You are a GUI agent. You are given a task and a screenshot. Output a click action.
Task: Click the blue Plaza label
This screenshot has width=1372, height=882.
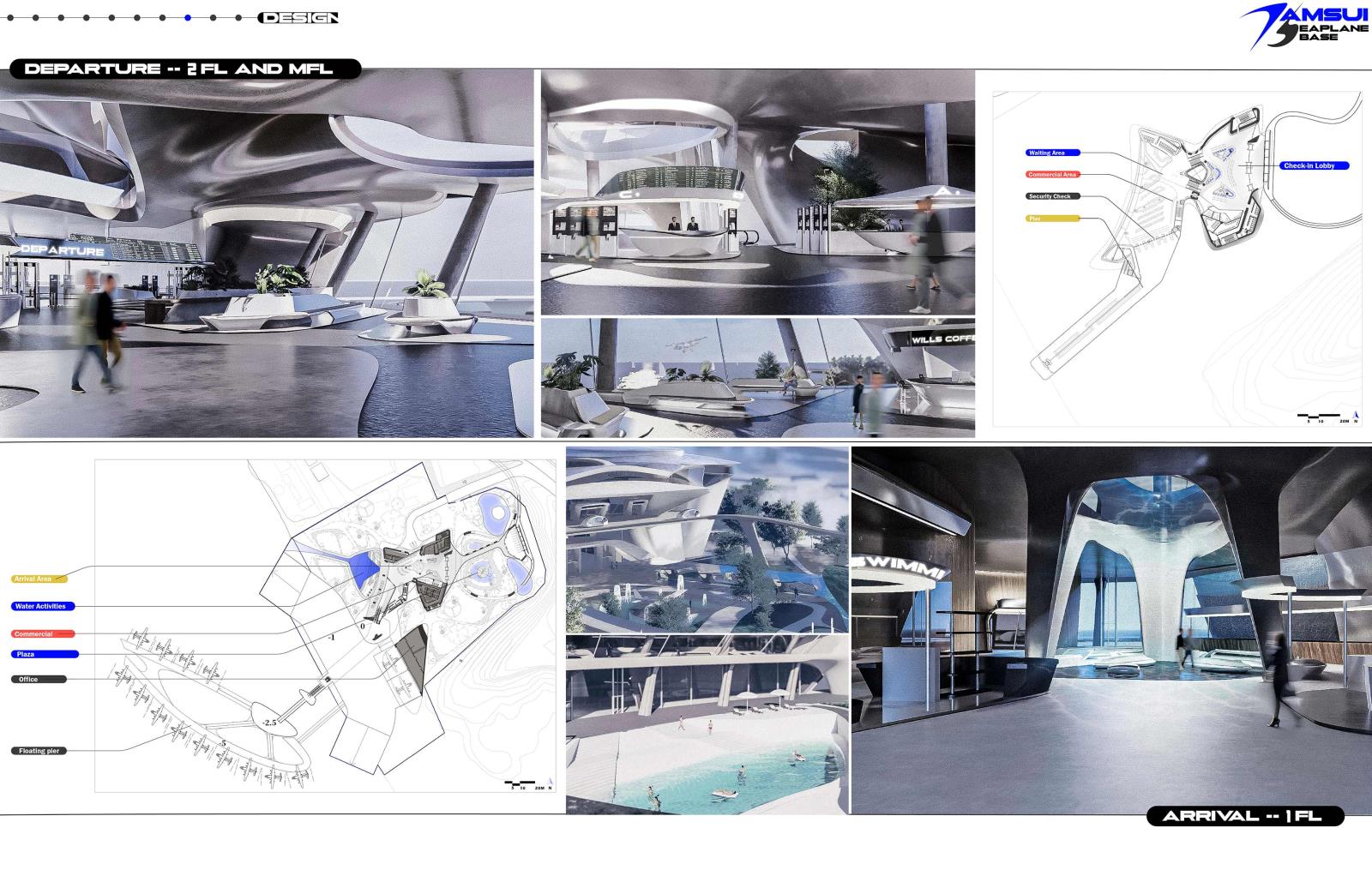[x=45, y=654]
